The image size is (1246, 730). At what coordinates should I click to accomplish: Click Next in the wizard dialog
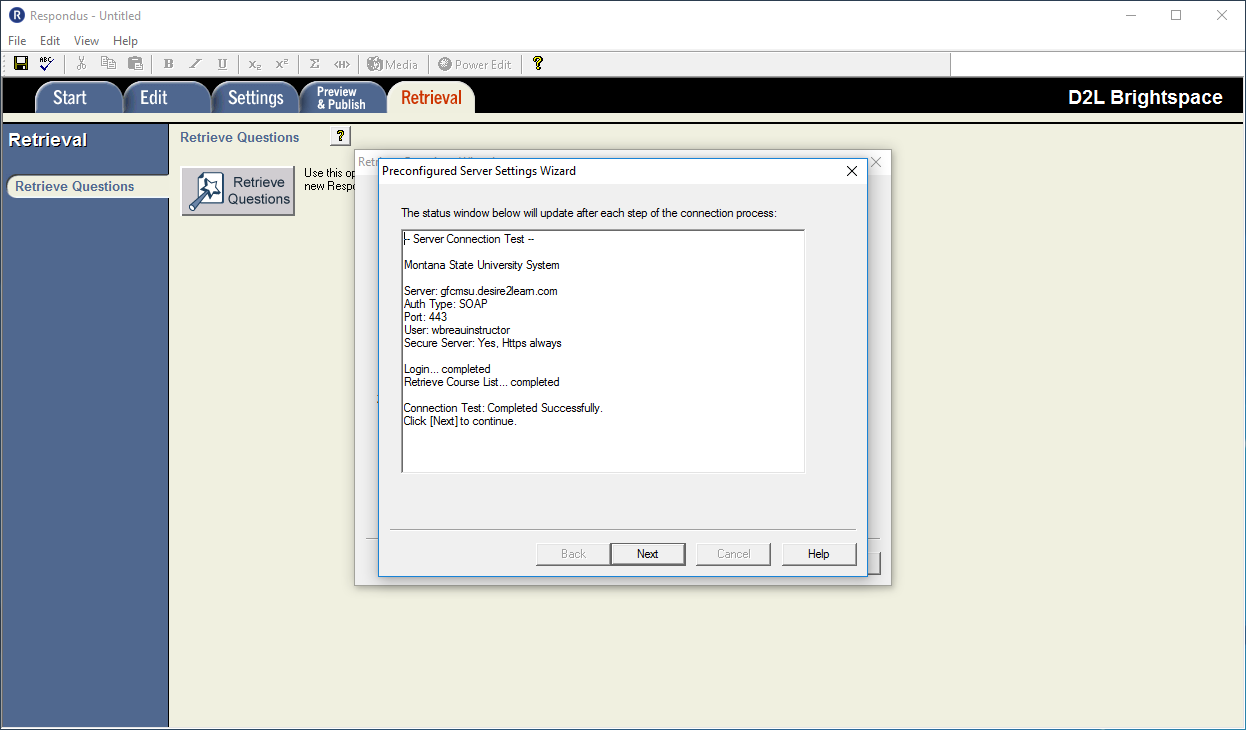click(x=648, y=554)
